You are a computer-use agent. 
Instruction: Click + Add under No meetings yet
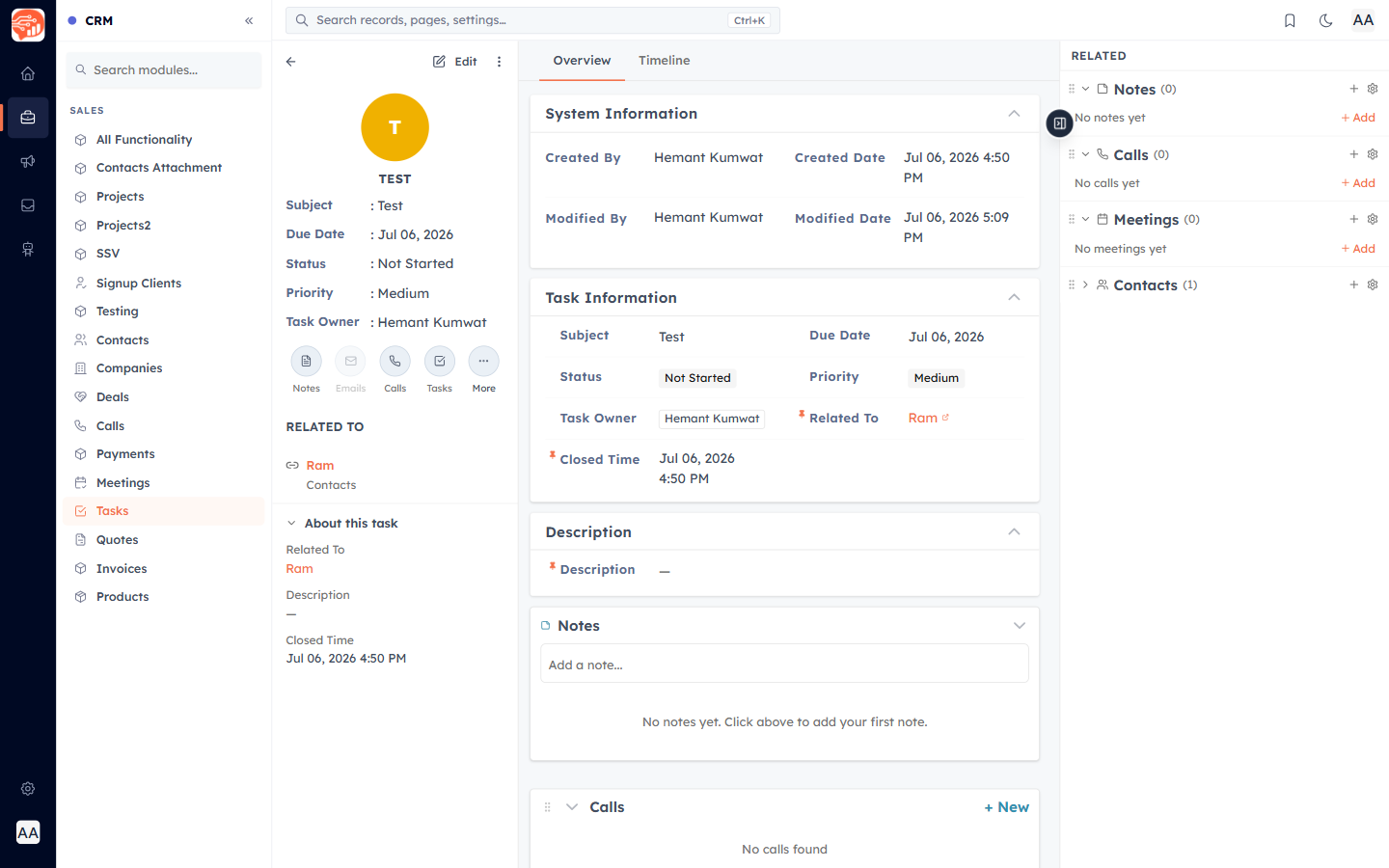click(1358, 249)
